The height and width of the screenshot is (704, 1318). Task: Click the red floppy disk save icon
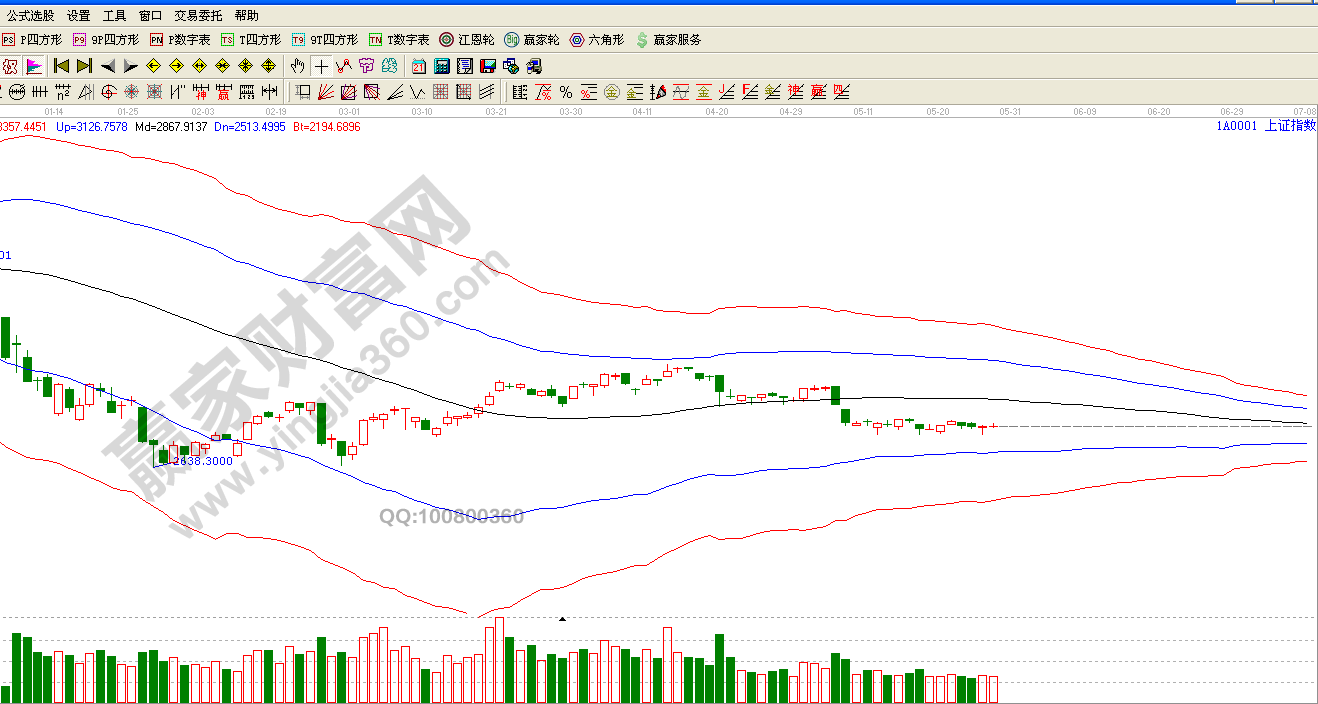[x=487, y=67]
